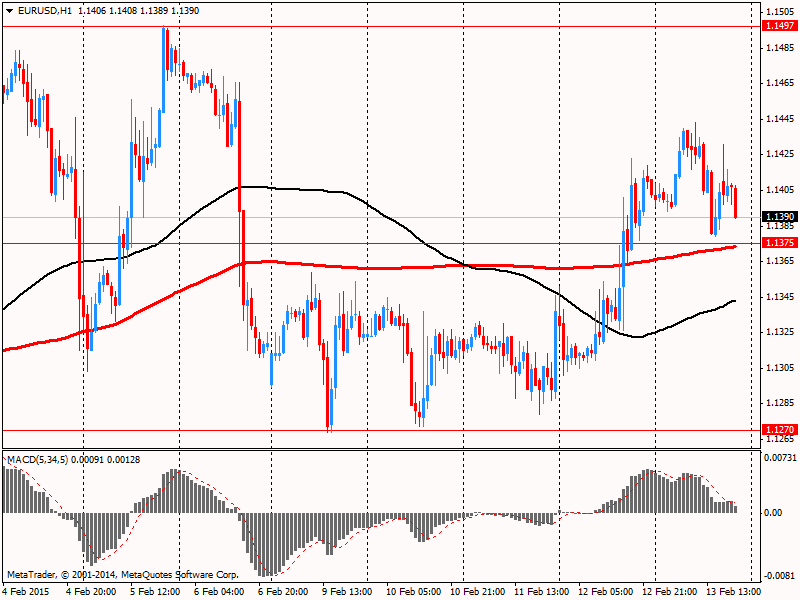Click the time axis label 13 Feb 13:00

[x=733, y=591]
